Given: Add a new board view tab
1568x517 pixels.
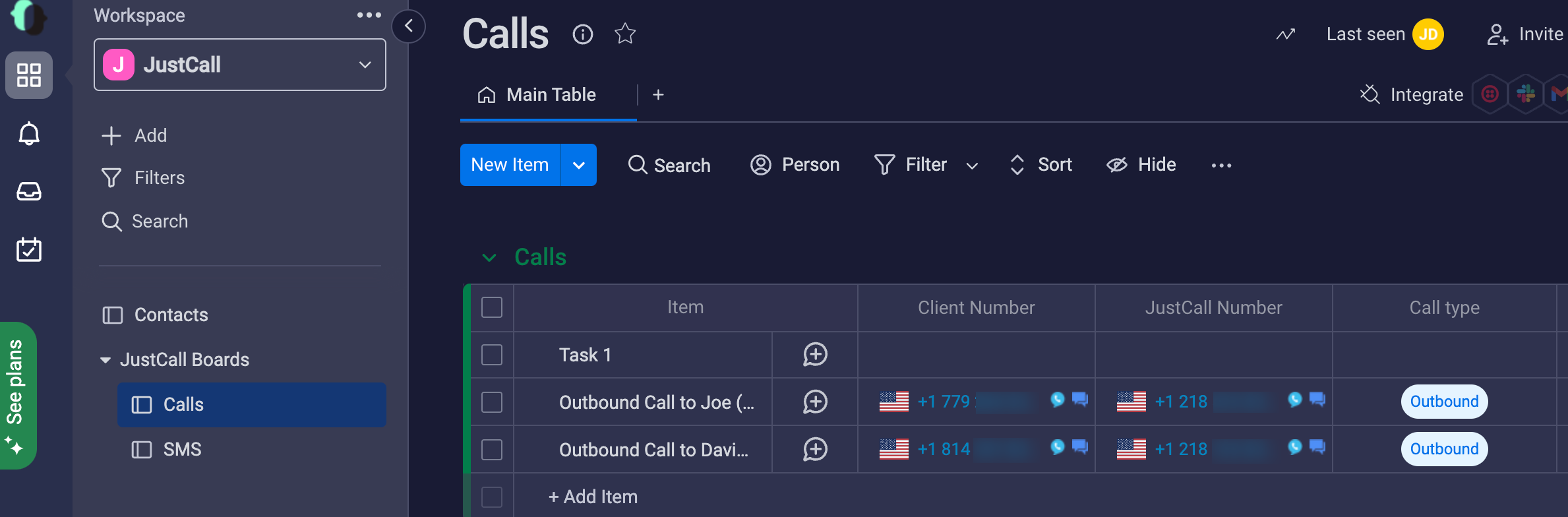Looking at the screenshot, I should coord(658,95).
